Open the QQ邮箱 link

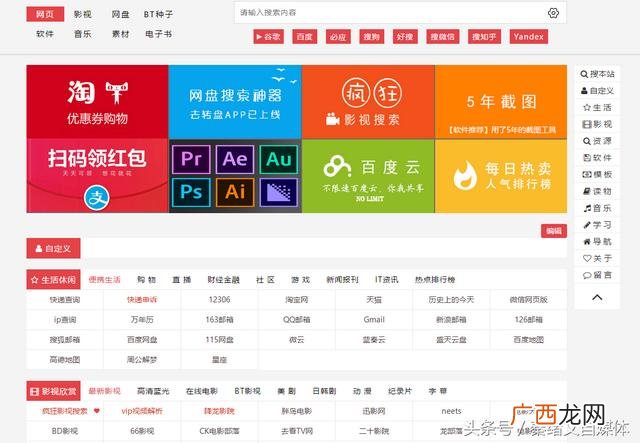point(297,320)
